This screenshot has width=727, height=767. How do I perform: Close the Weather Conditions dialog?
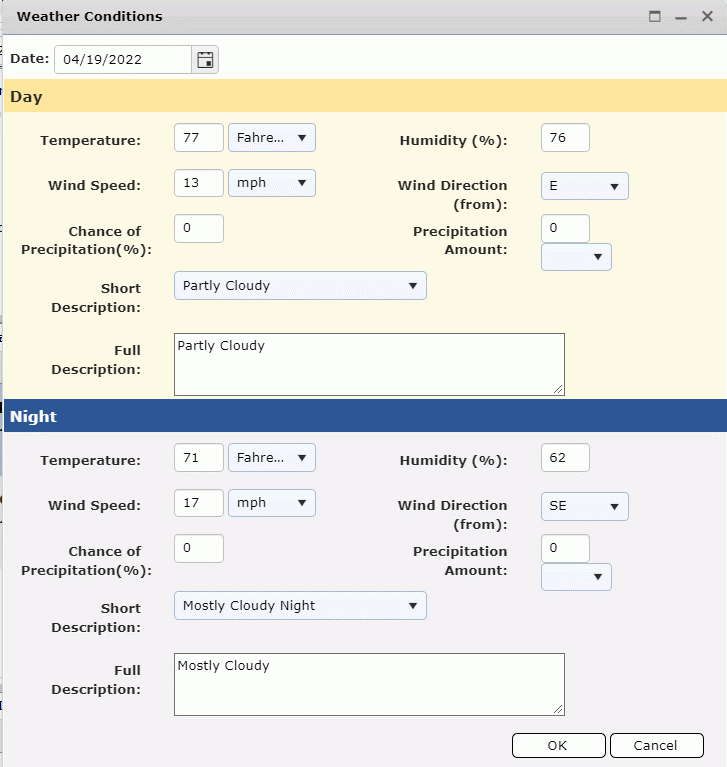(707, 17)
